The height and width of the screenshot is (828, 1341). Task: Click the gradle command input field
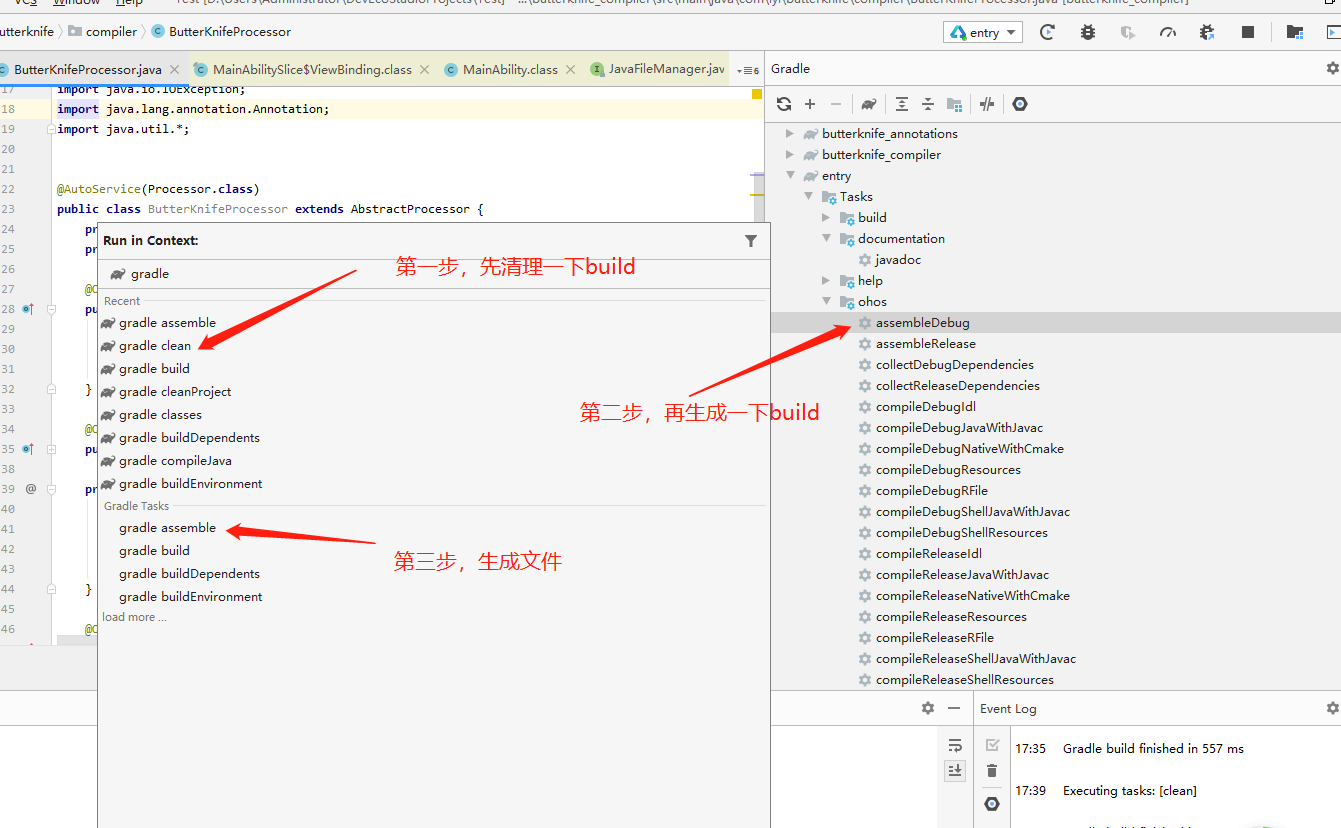[x=434, y=274]
